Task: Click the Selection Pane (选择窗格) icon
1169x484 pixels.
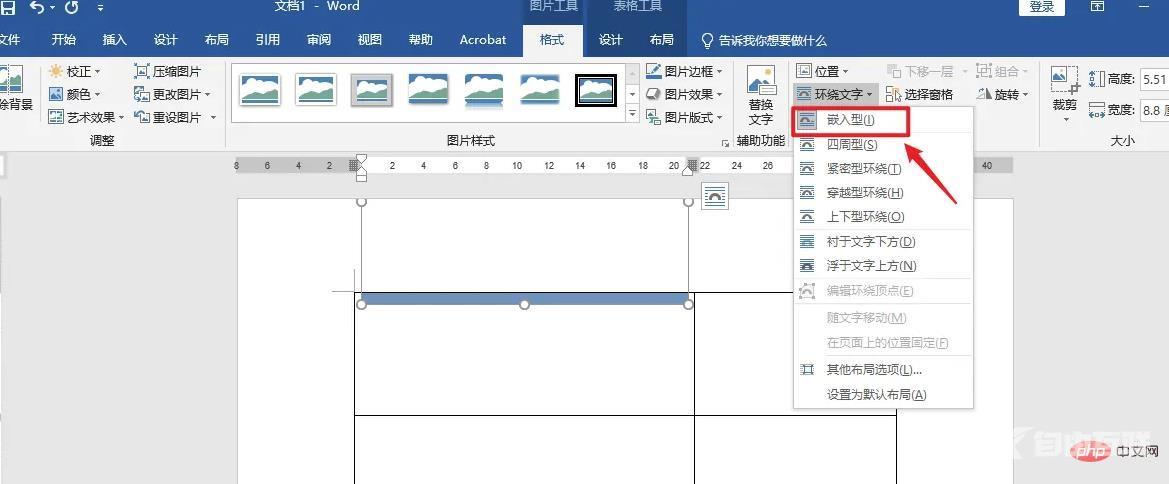Action: click(x=894, y=94)
